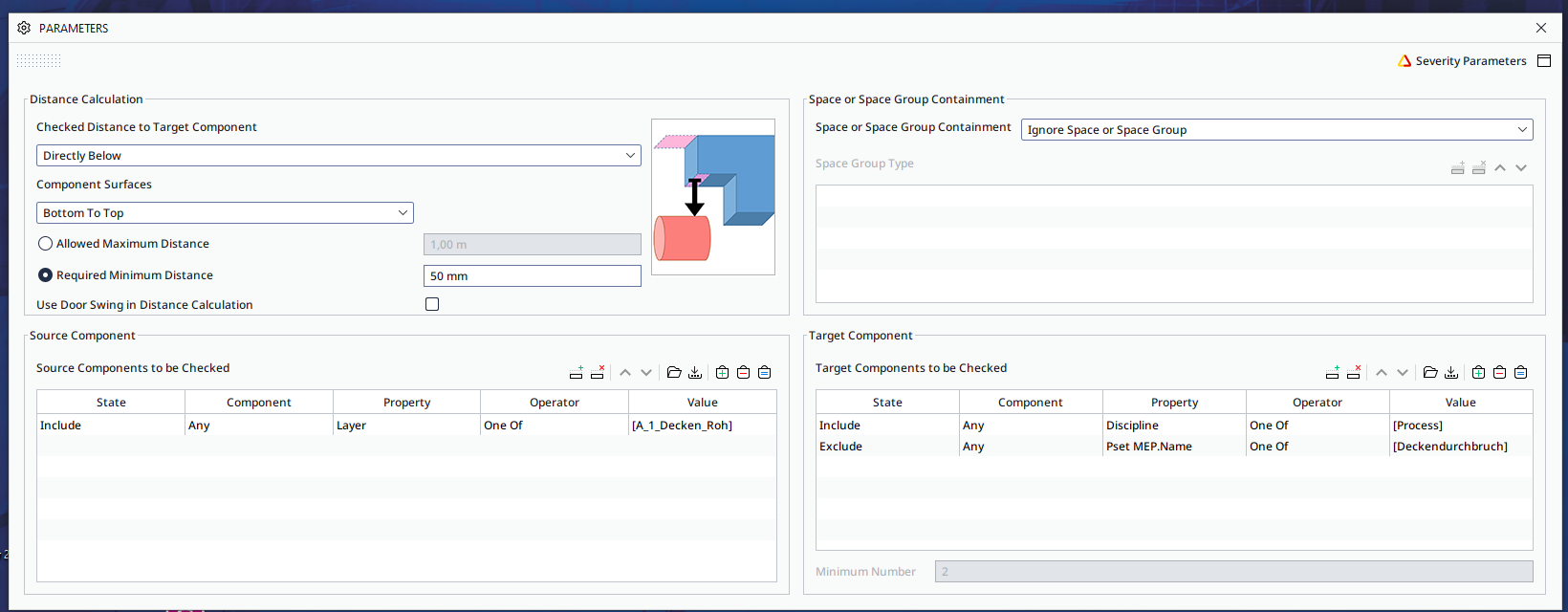
Task: Select Source table Component column header
Action: coord(259,402)
